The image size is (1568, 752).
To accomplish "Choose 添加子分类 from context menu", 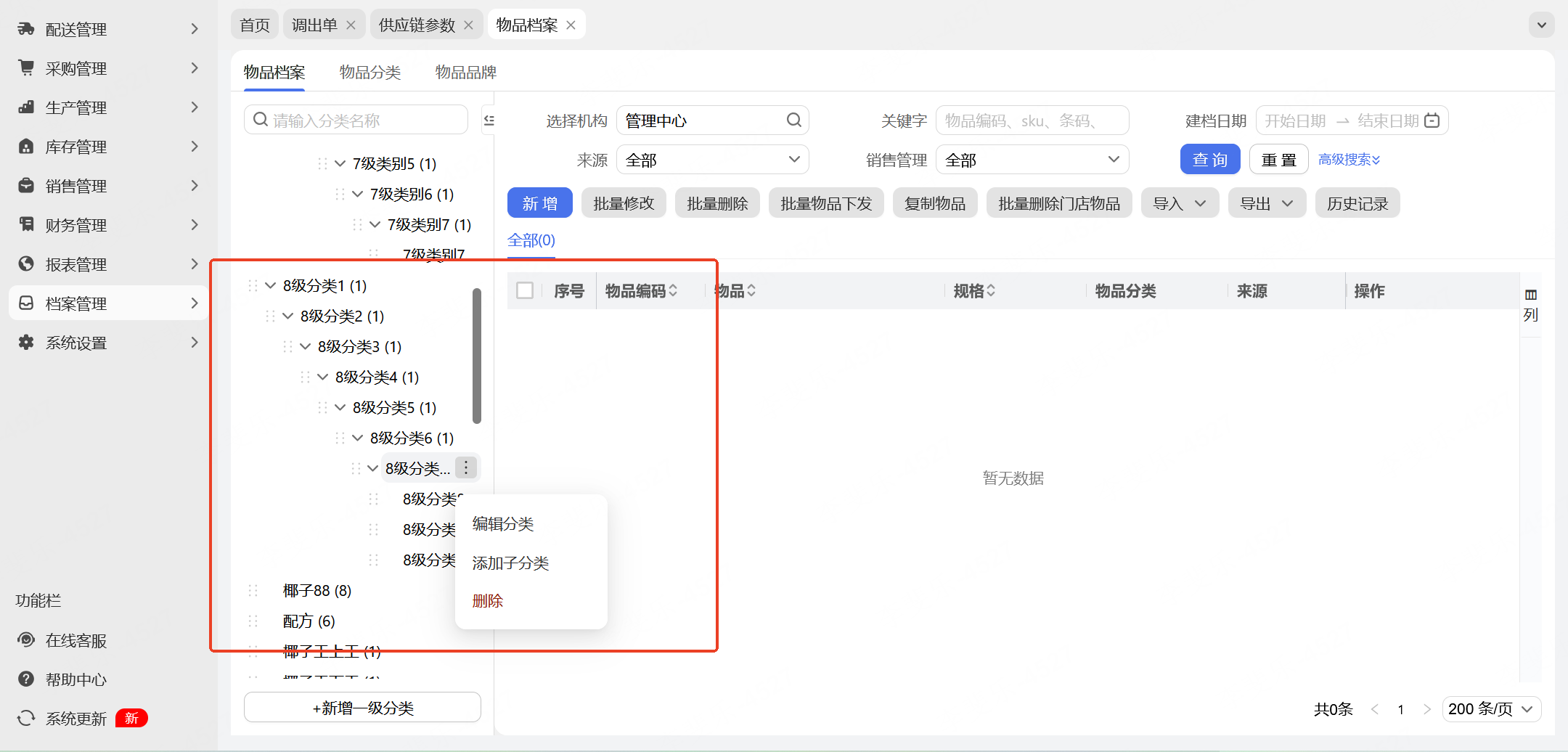I will 510,563.
